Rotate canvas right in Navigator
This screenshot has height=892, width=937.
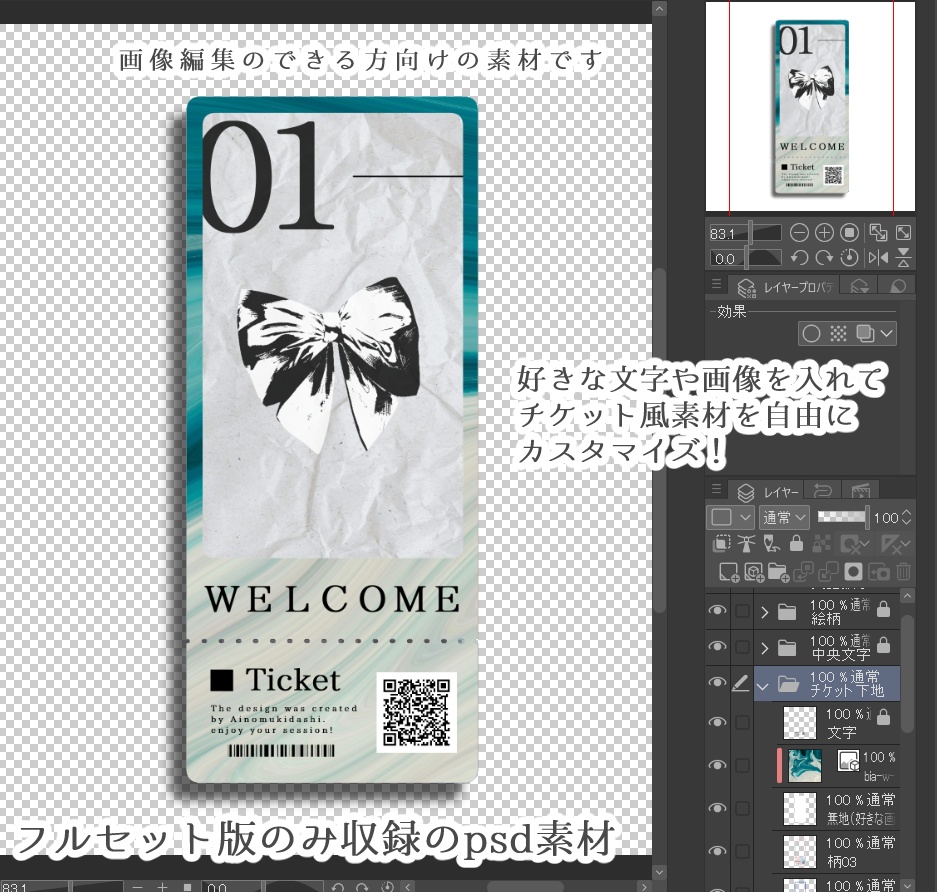click(824, 258)
